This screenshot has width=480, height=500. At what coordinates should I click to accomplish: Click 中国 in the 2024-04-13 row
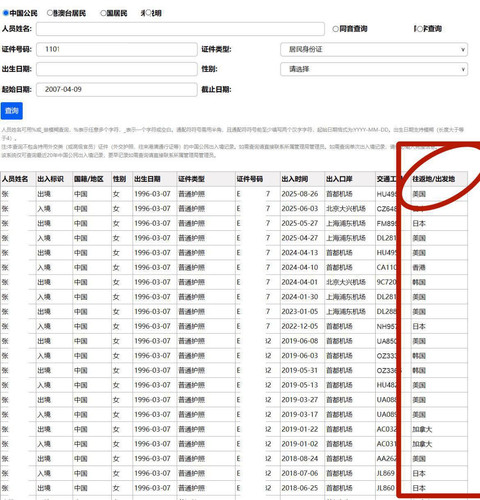[x=81, y=253]
